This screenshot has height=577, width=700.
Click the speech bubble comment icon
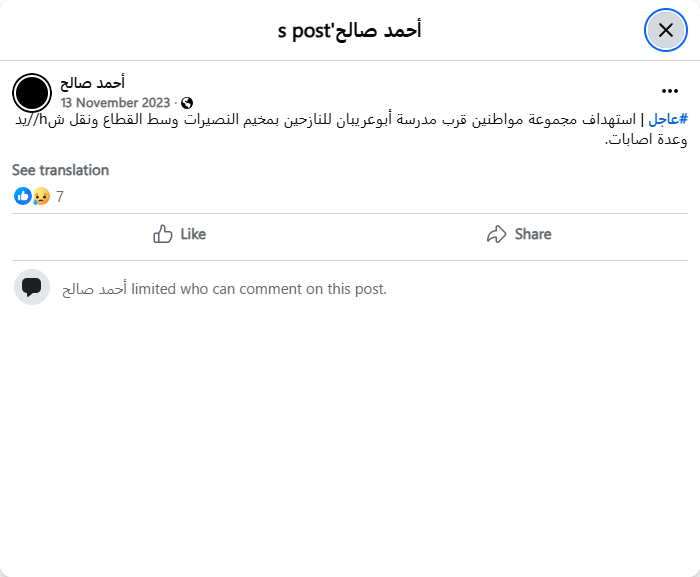point(32,288)
